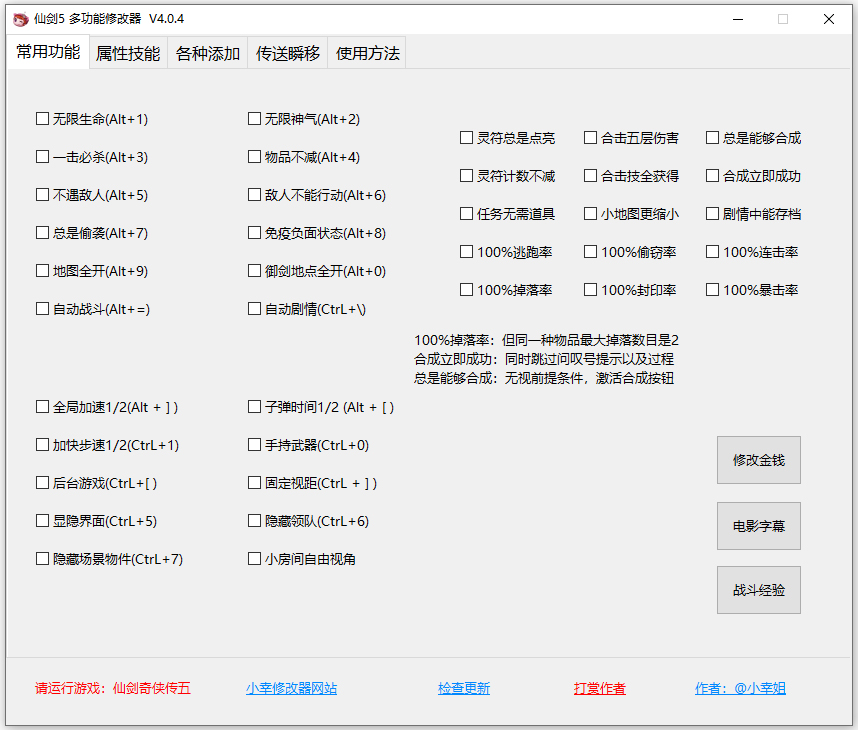Click the 作者: @小幸姐 link
Screen dimensions: 858x730
[740, 688]
